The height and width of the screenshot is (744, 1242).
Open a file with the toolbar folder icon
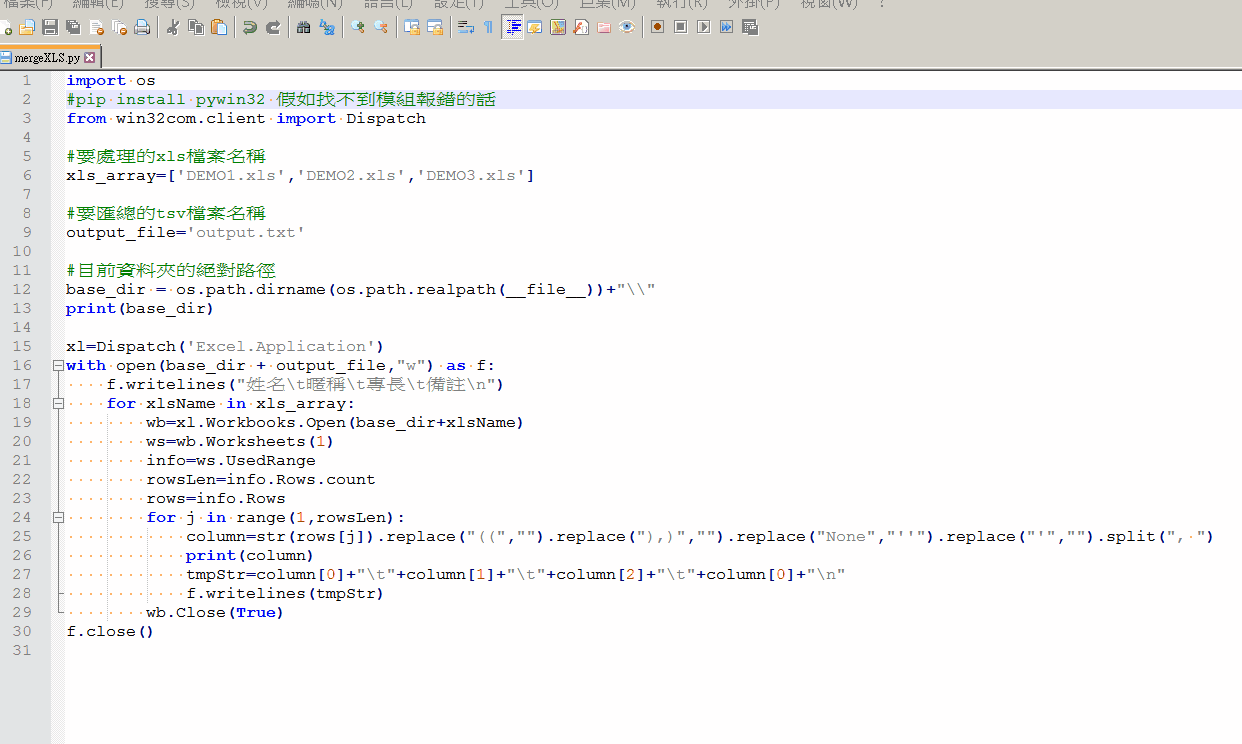27,27
